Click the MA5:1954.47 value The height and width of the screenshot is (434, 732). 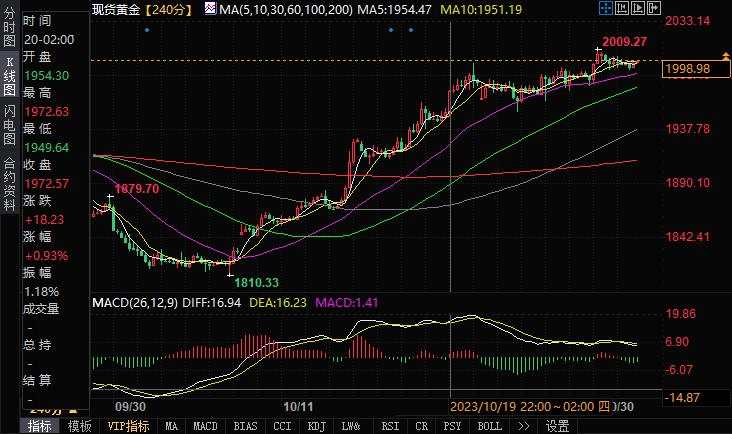click(394, 9)
